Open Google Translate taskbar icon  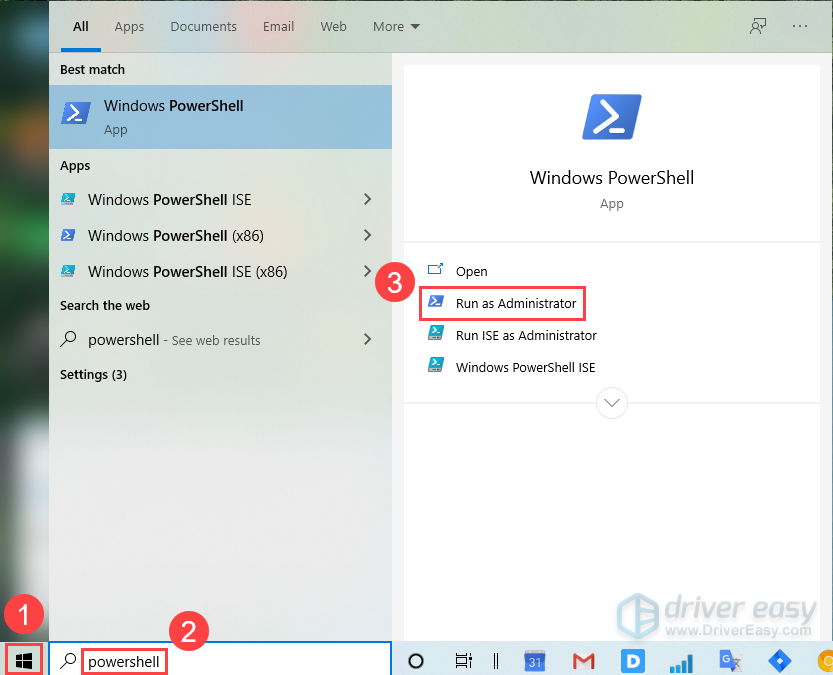(x=731, y=660)
